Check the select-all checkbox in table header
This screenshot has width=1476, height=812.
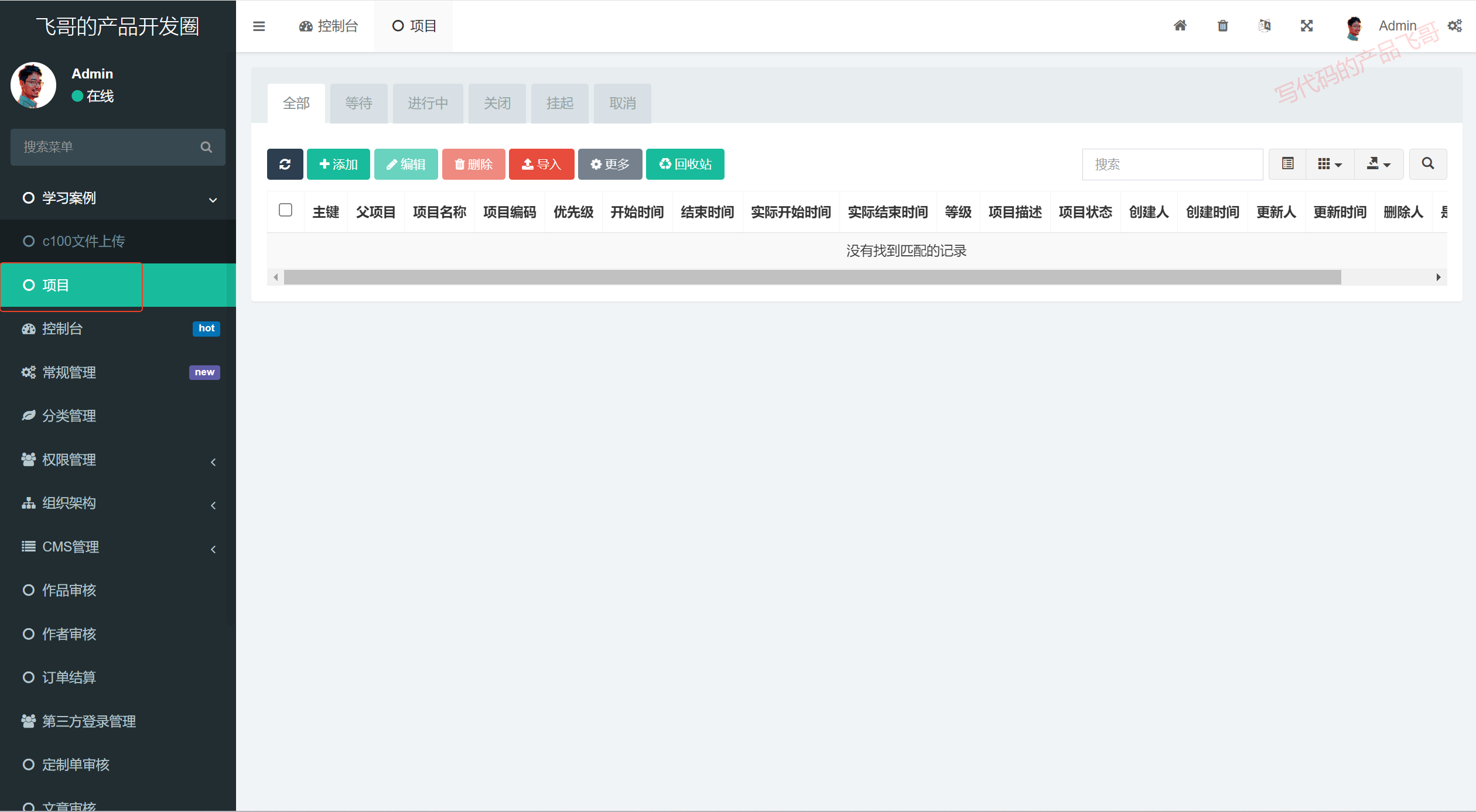pos(285,210)
